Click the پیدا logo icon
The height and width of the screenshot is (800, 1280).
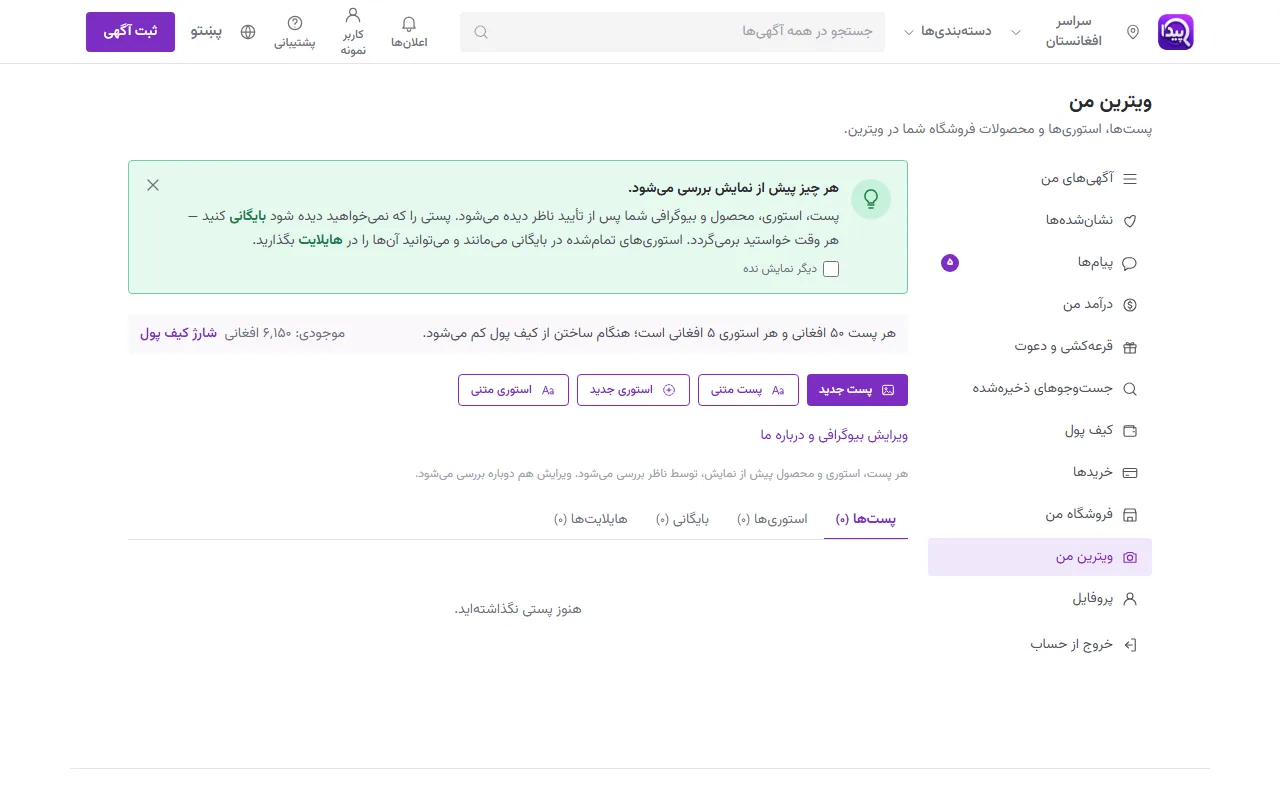click(x=1175, y=32)
